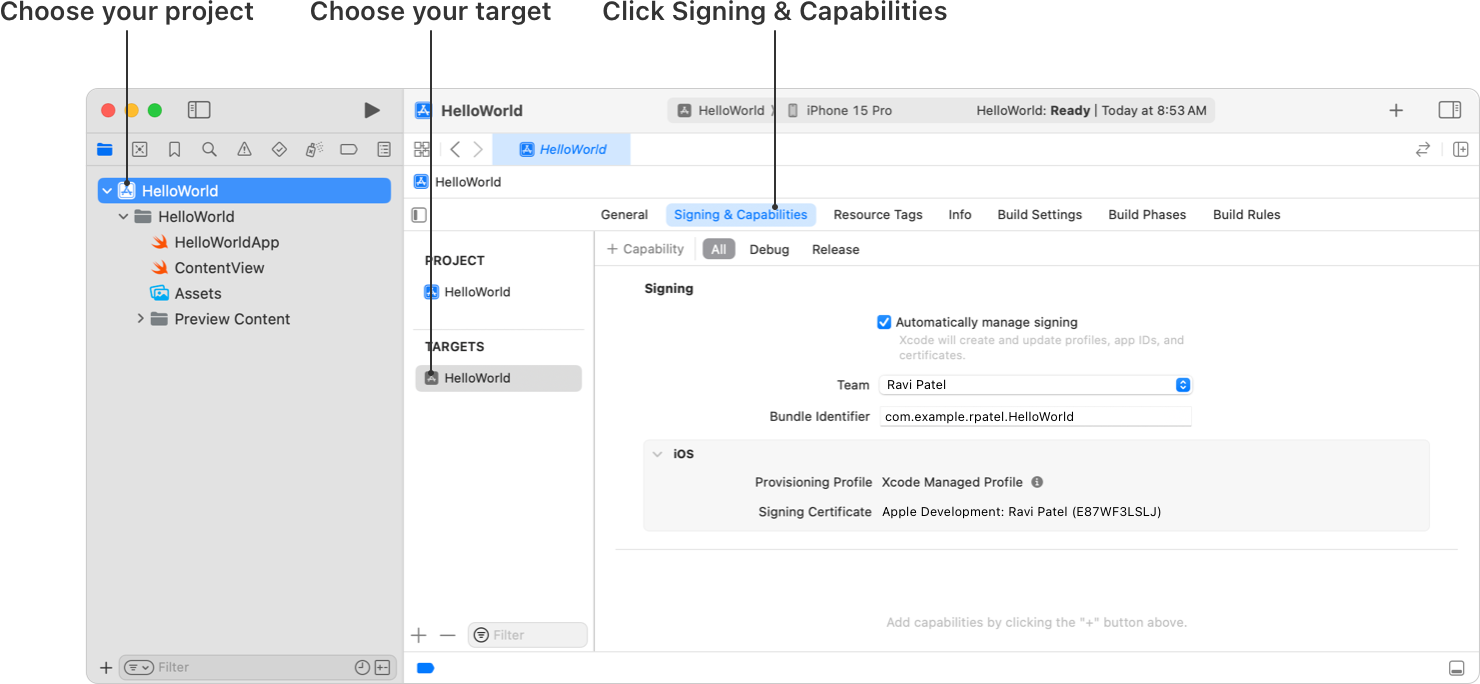The height and width of the screenshot is (684, 1480).
Task: Toggle the right inspector panel icon
Action: (x=1449, y=110)
